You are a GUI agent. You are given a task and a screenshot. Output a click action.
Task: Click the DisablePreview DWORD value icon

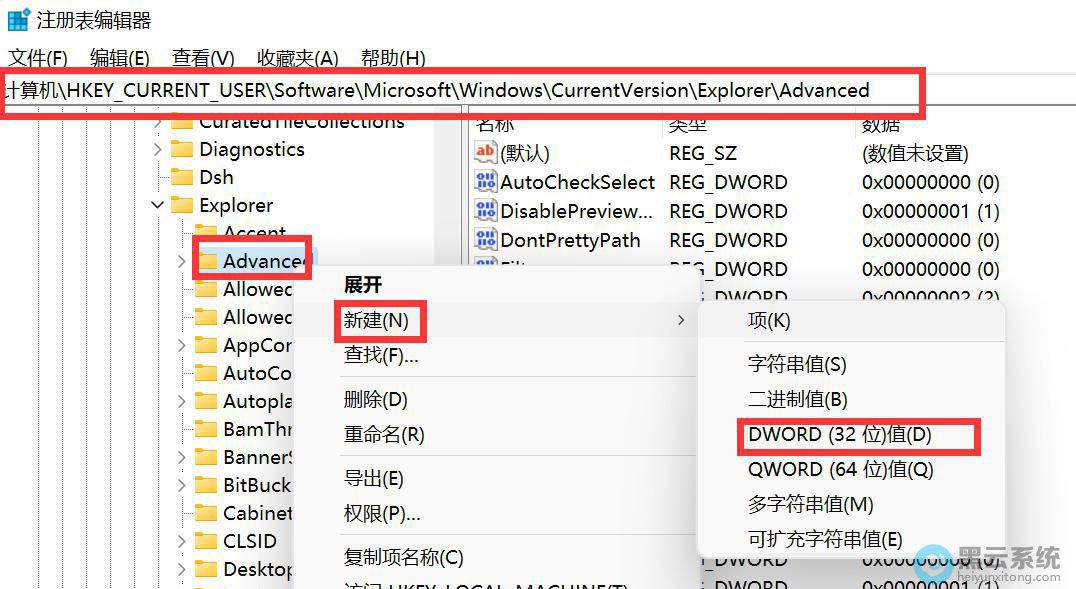[x=486, y=211]
